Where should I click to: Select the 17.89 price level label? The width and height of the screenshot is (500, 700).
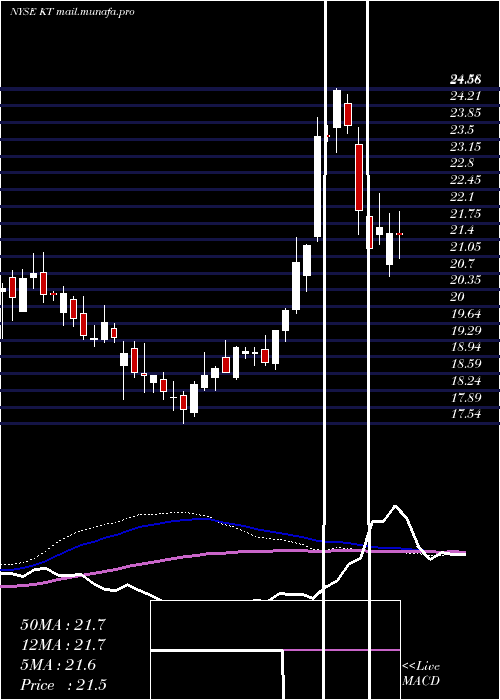click(465, 398)
